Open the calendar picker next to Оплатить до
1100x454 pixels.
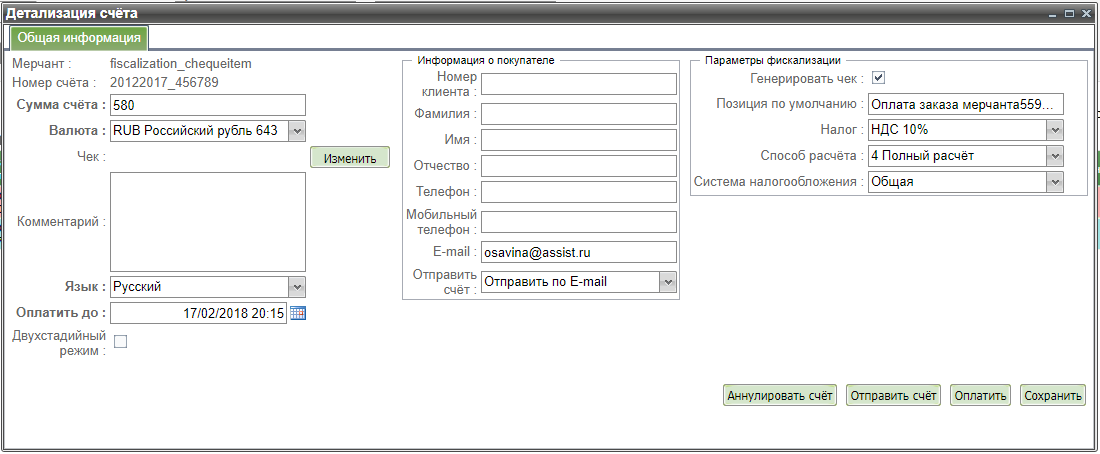tap(298, 313)
